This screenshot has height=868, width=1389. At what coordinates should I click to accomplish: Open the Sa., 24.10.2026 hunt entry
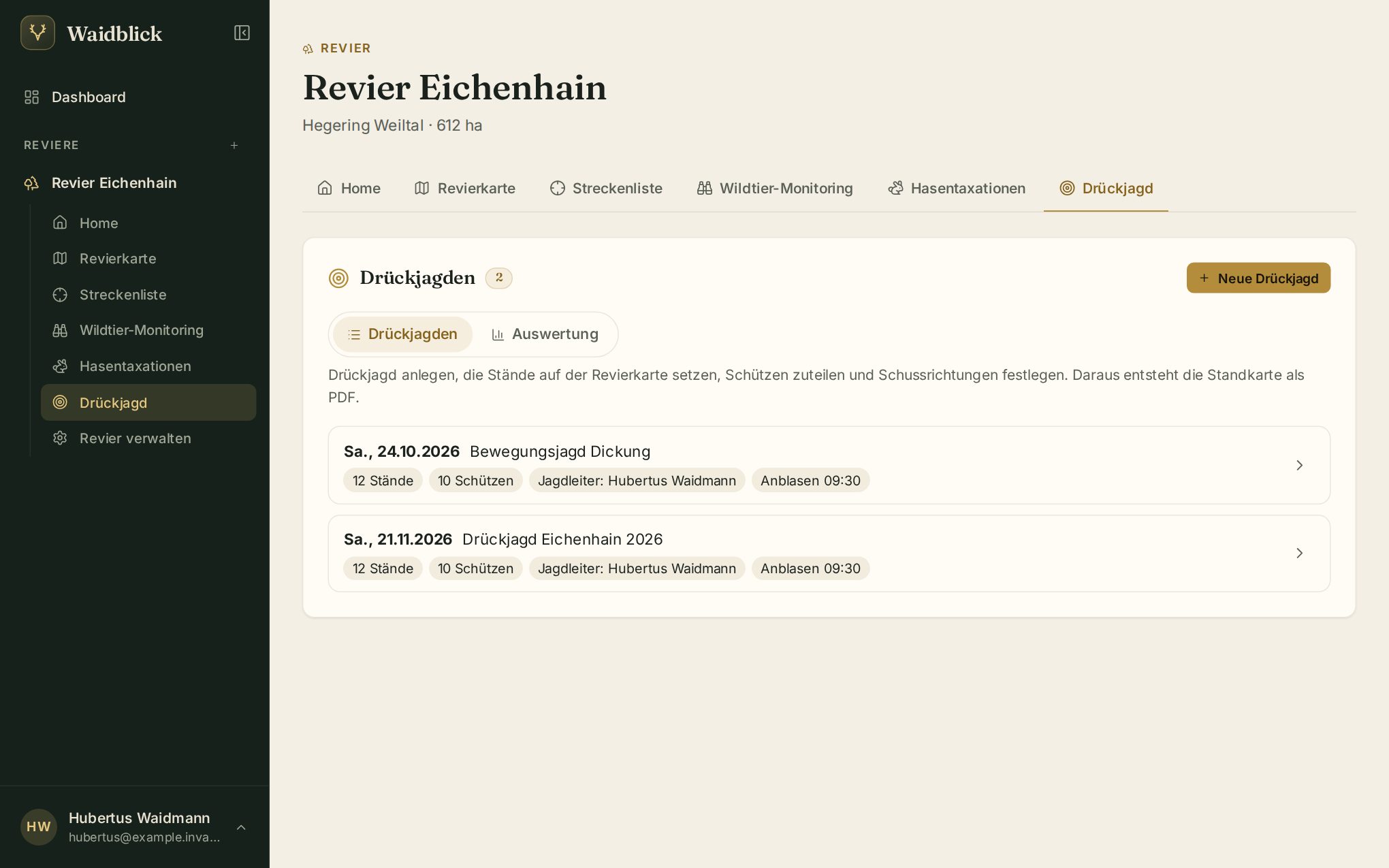(x=829, y=465)
